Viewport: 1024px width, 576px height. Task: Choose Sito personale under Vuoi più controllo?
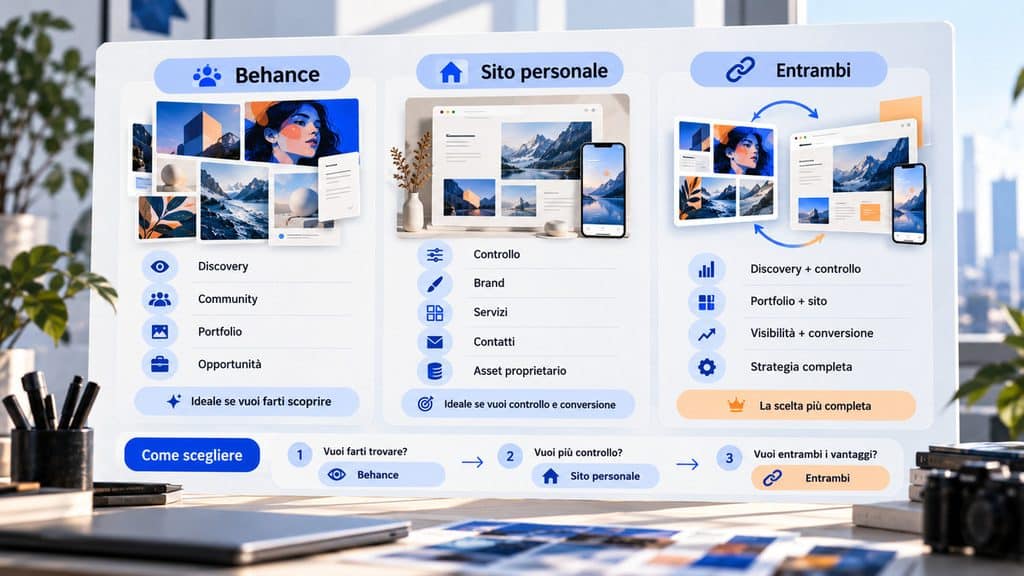[x=595, y=476]
